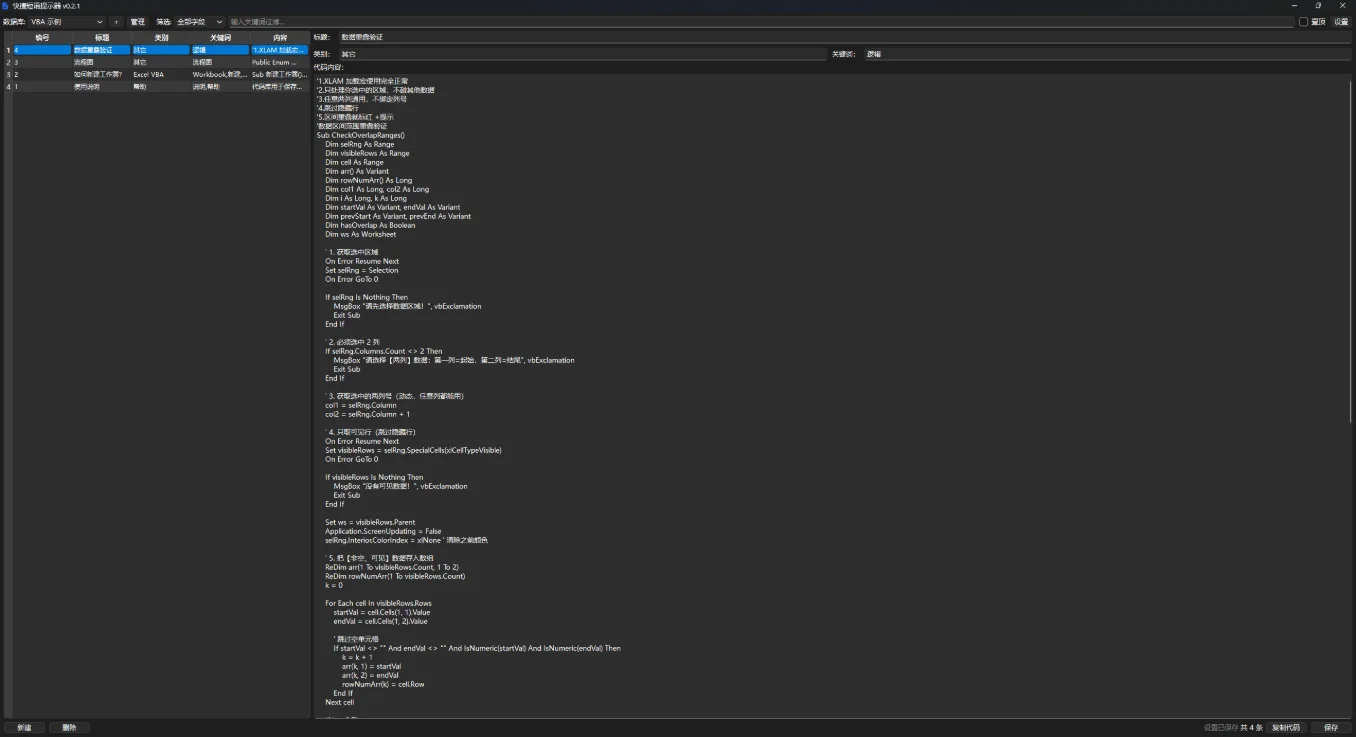
Task: Click the Workbook keyword cell
Action: tap(220, 74)
